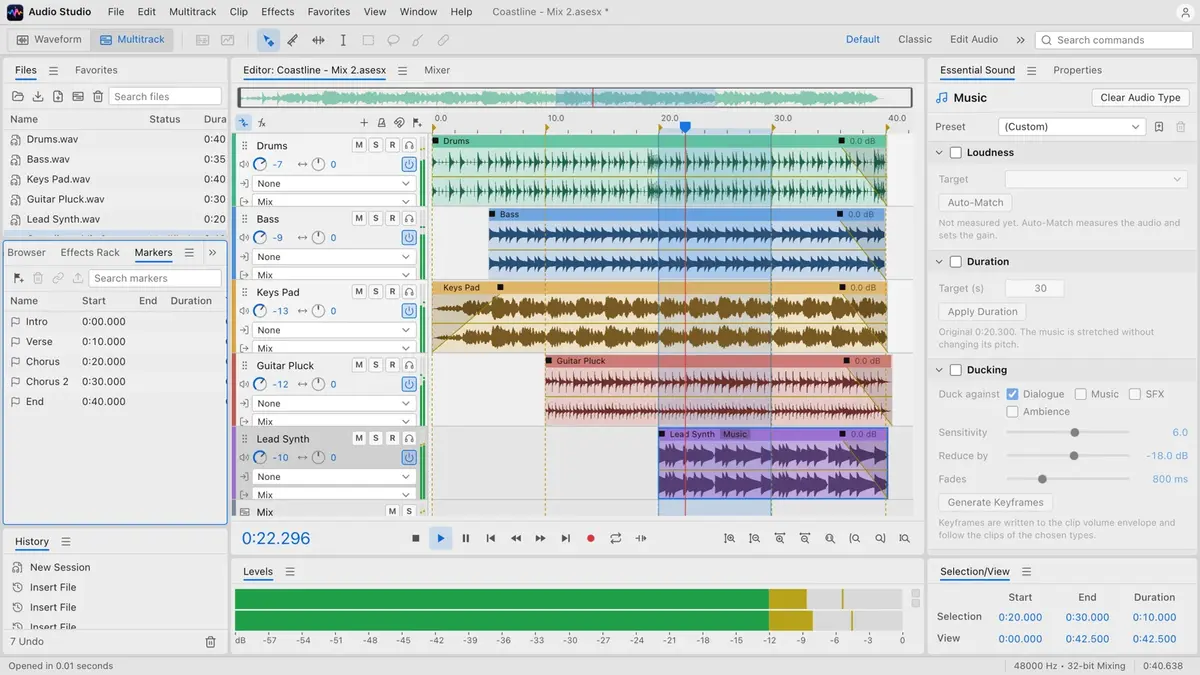Add a track with the plus icon
Viewport: 1200px width, 675px height.
364,123
